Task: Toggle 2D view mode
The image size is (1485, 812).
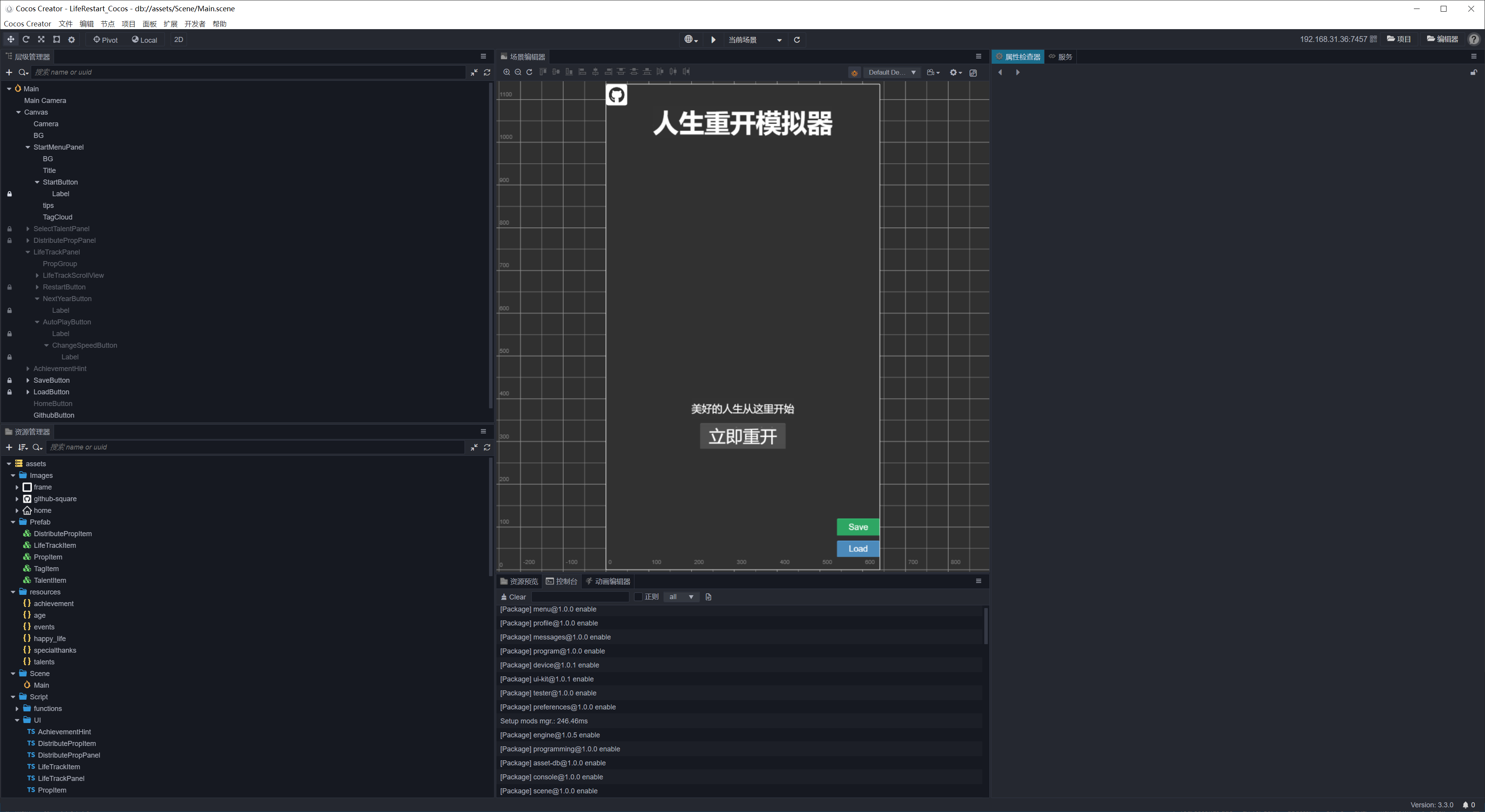Action: click(x=179, y=40)
